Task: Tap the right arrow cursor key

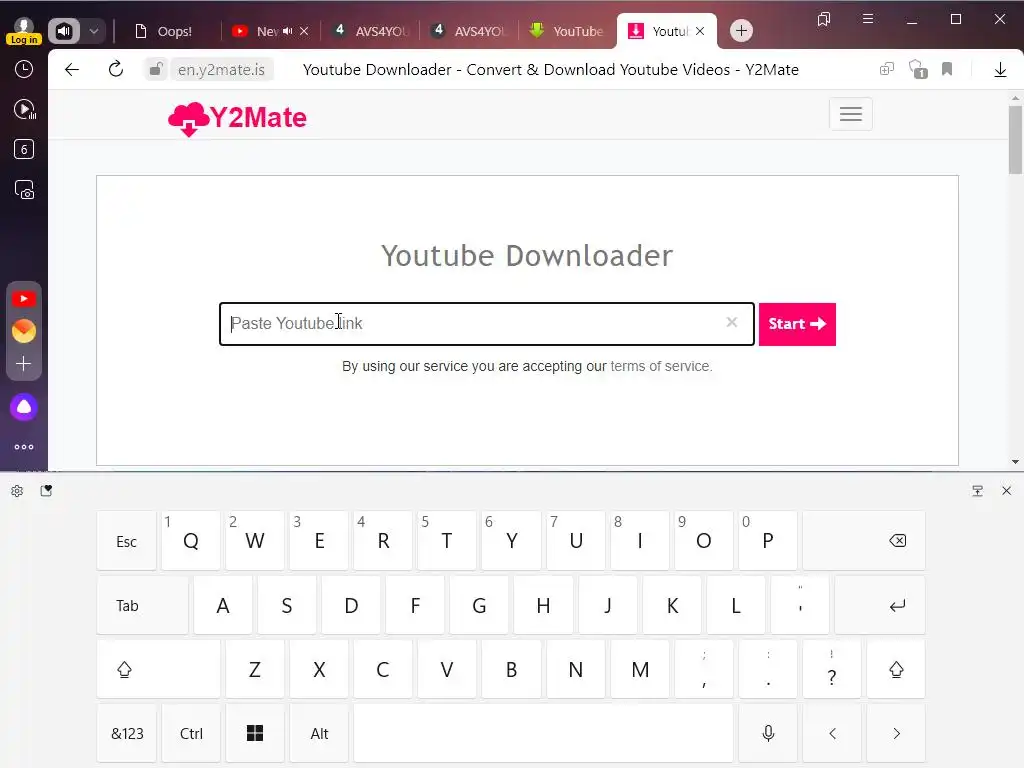Action: [x=896, y=733]
